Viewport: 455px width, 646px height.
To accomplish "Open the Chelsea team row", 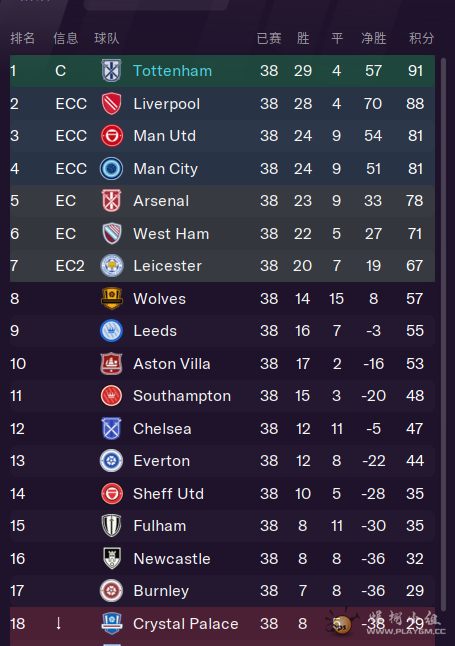I will (x=222, y=428).
